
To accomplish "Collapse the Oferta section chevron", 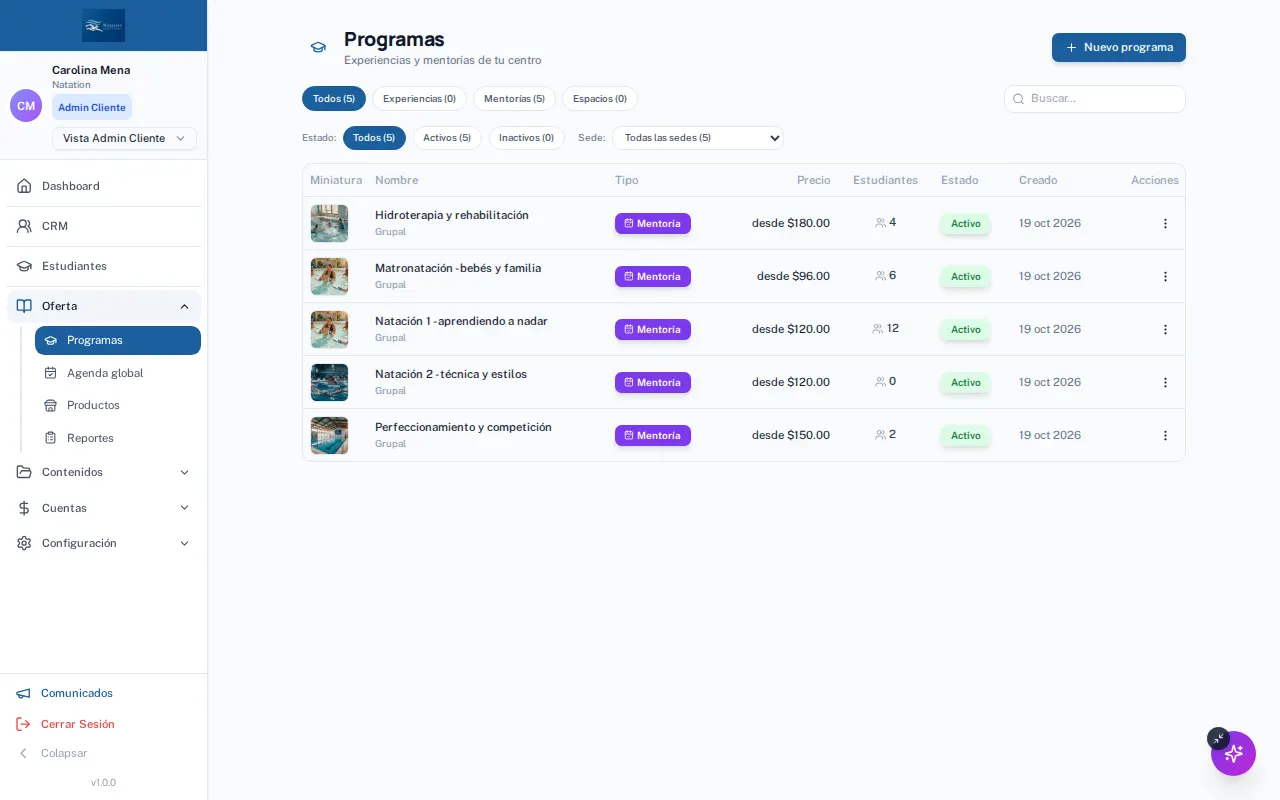I will click(184, 306).
